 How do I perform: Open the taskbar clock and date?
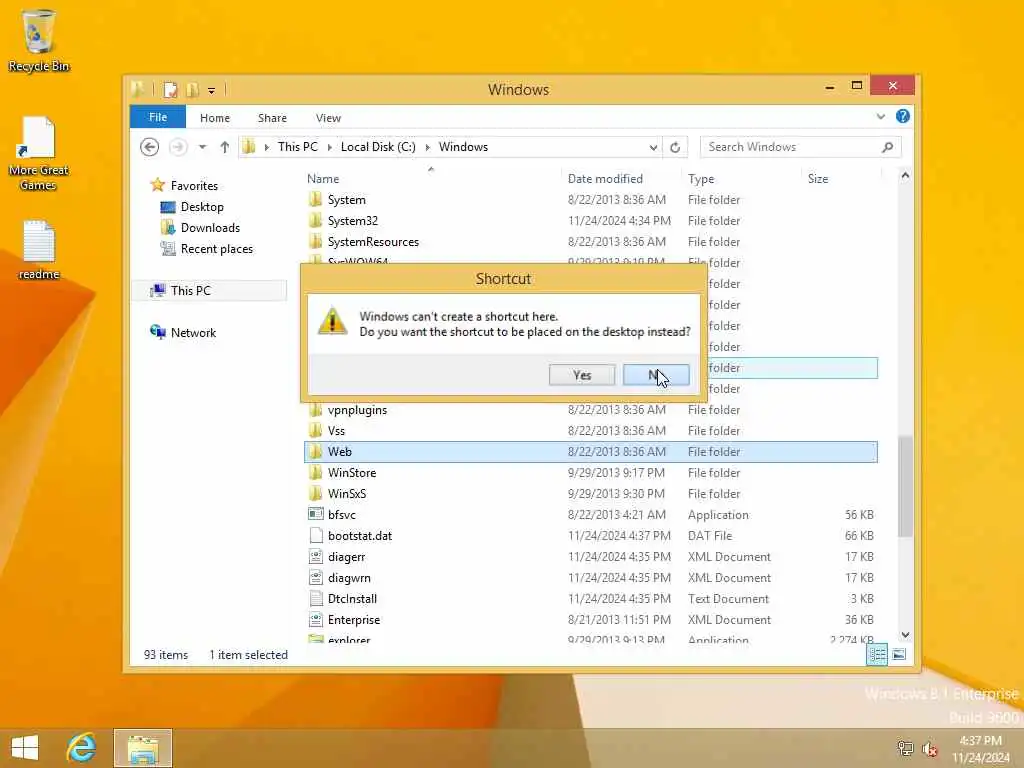point(981,749)
